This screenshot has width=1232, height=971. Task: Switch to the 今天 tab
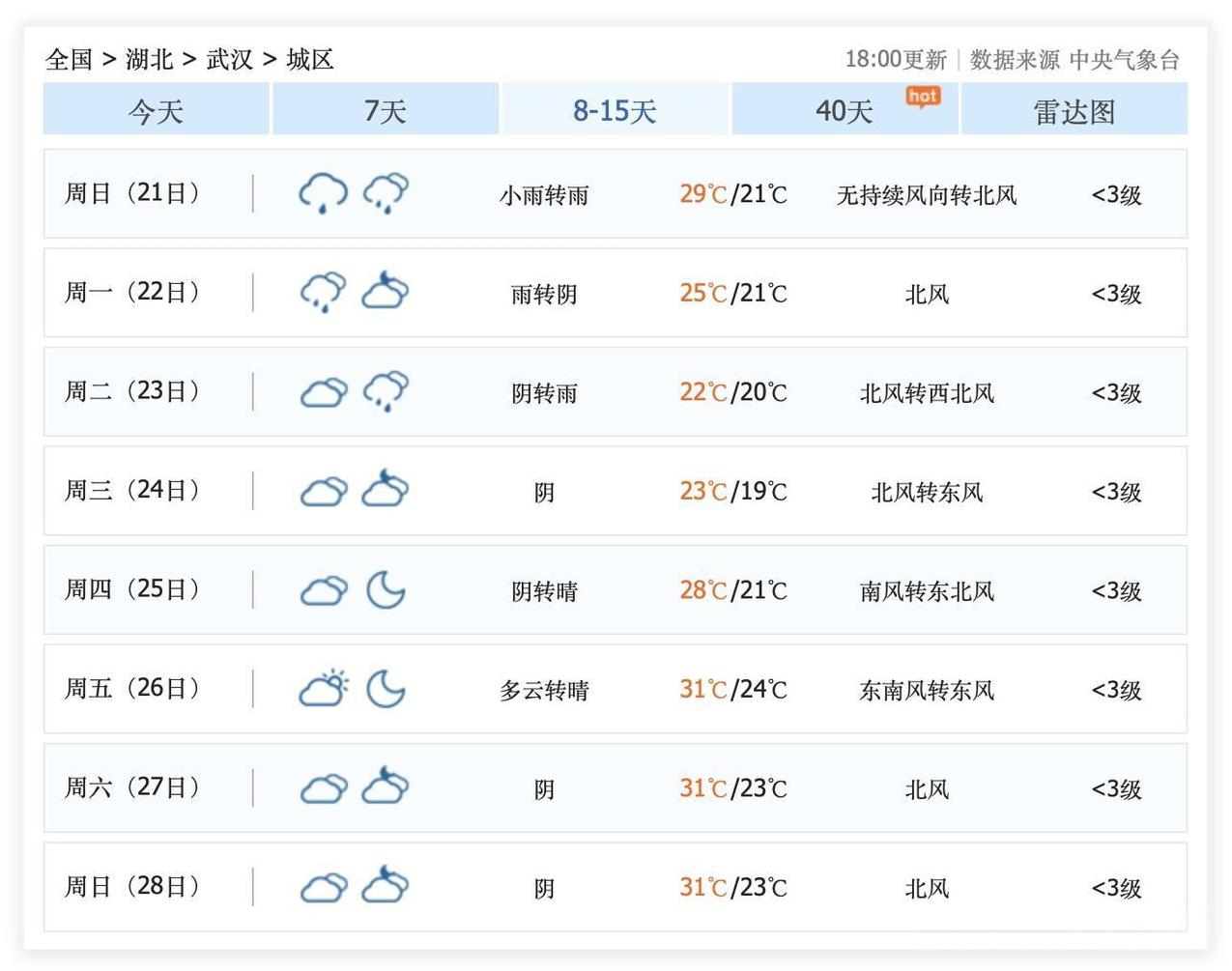click(x=156, y=110)
